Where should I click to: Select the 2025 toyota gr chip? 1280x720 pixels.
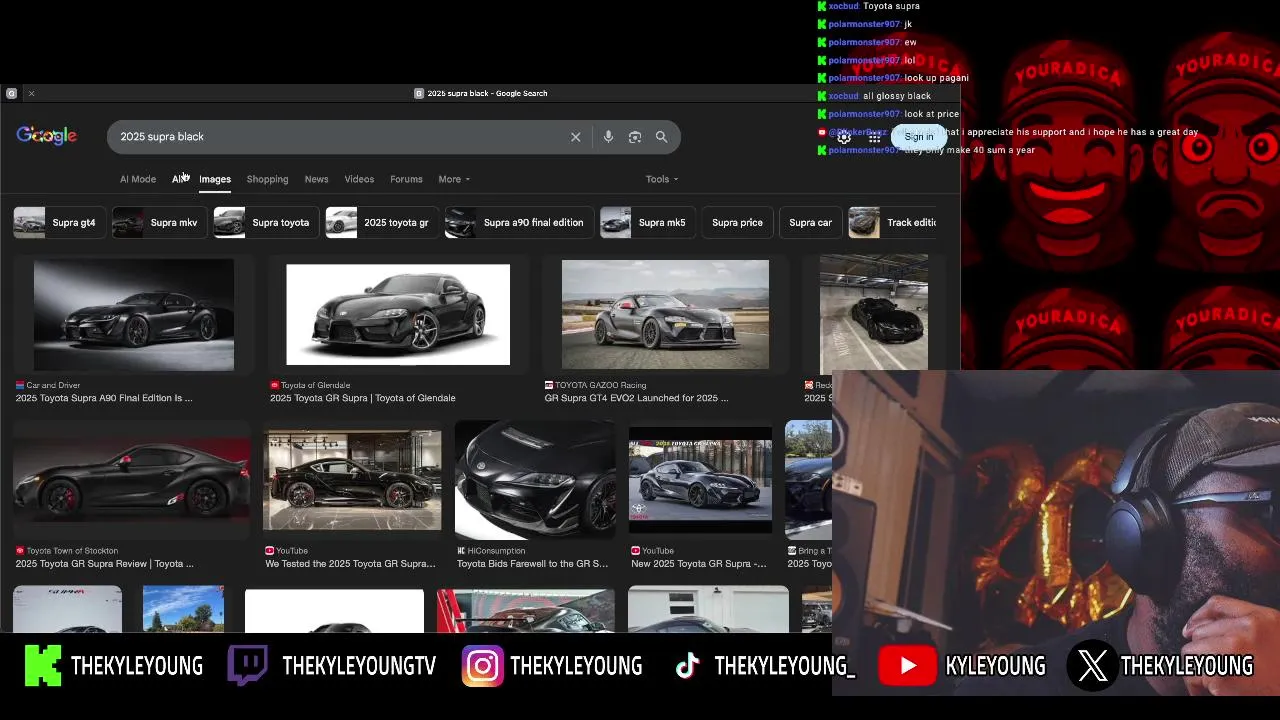[381, 222]
